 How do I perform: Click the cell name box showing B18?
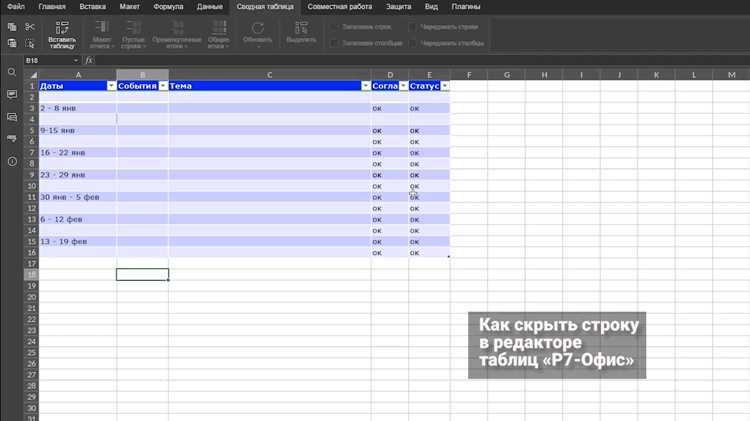[x=48, y=60]
